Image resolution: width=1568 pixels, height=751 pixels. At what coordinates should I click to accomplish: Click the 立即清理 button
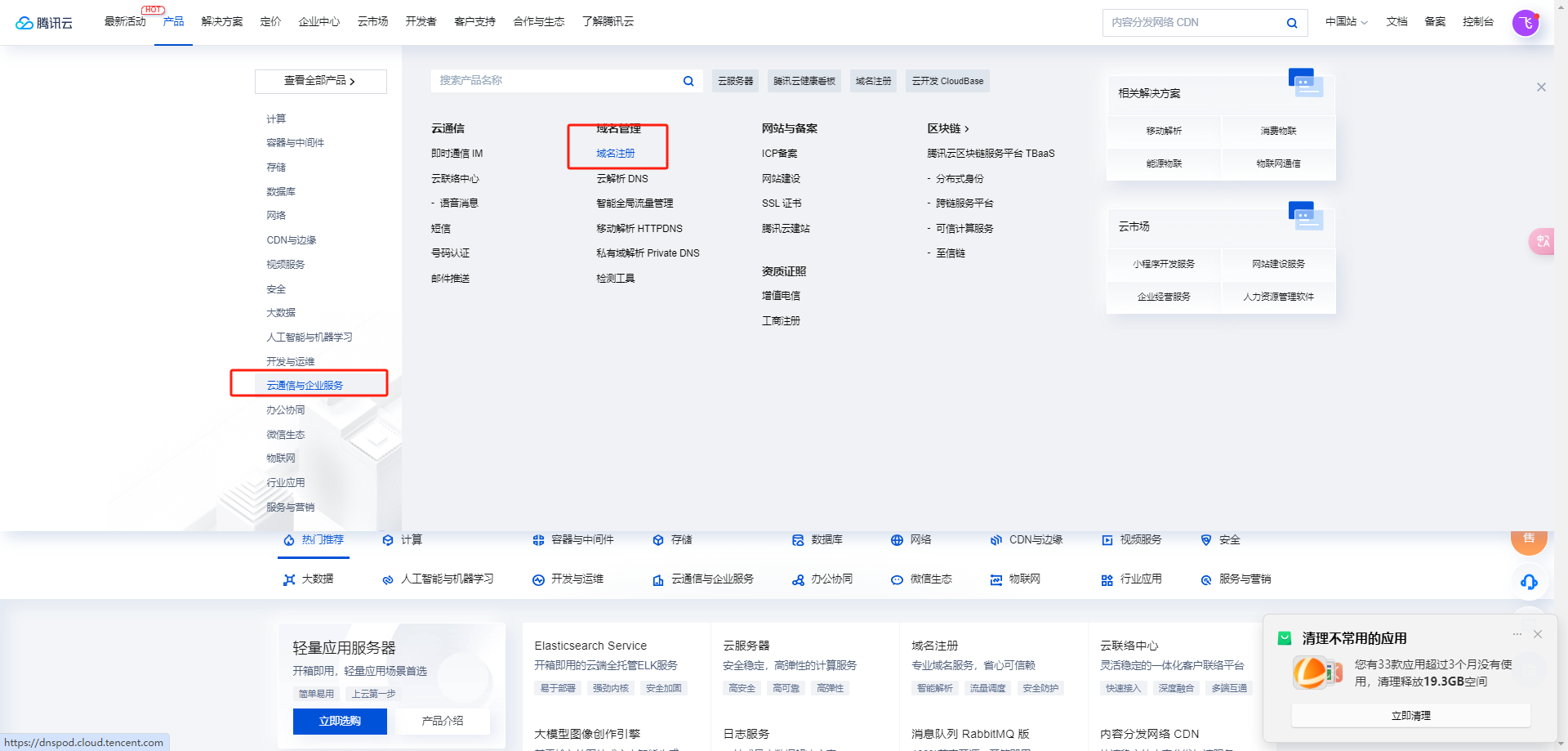click(x=1410, y=716)
